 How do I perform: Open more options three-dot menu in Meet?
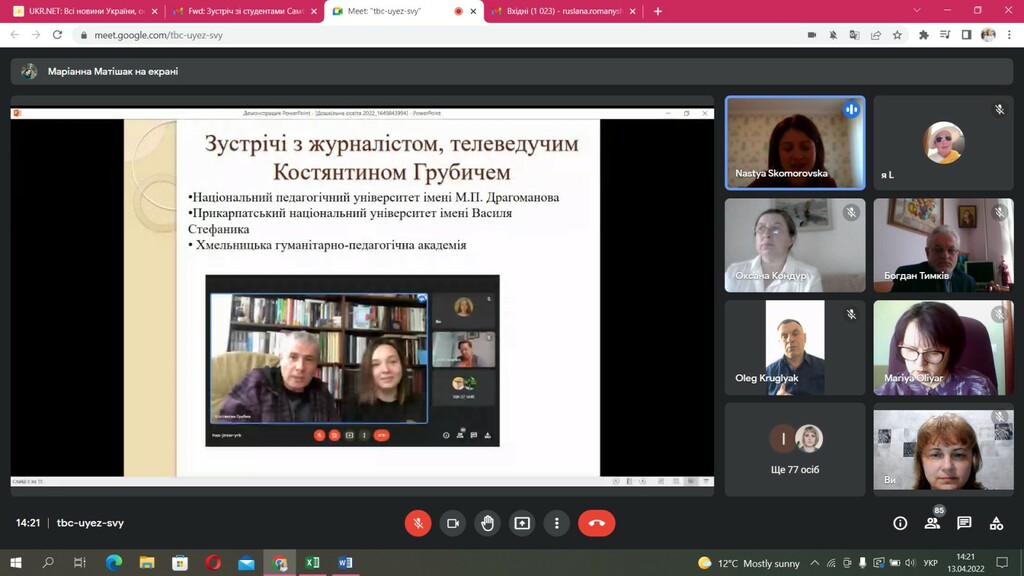556,523
